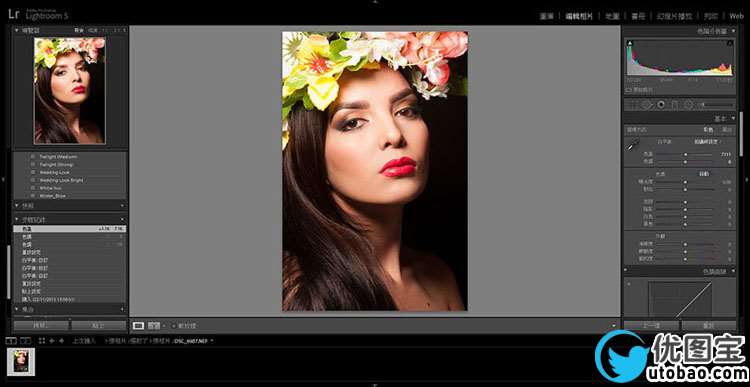The height and width of the screenshot is (387, 750).
Task: Select the Graduated Filter tool
Action: [x=675, y=104]
